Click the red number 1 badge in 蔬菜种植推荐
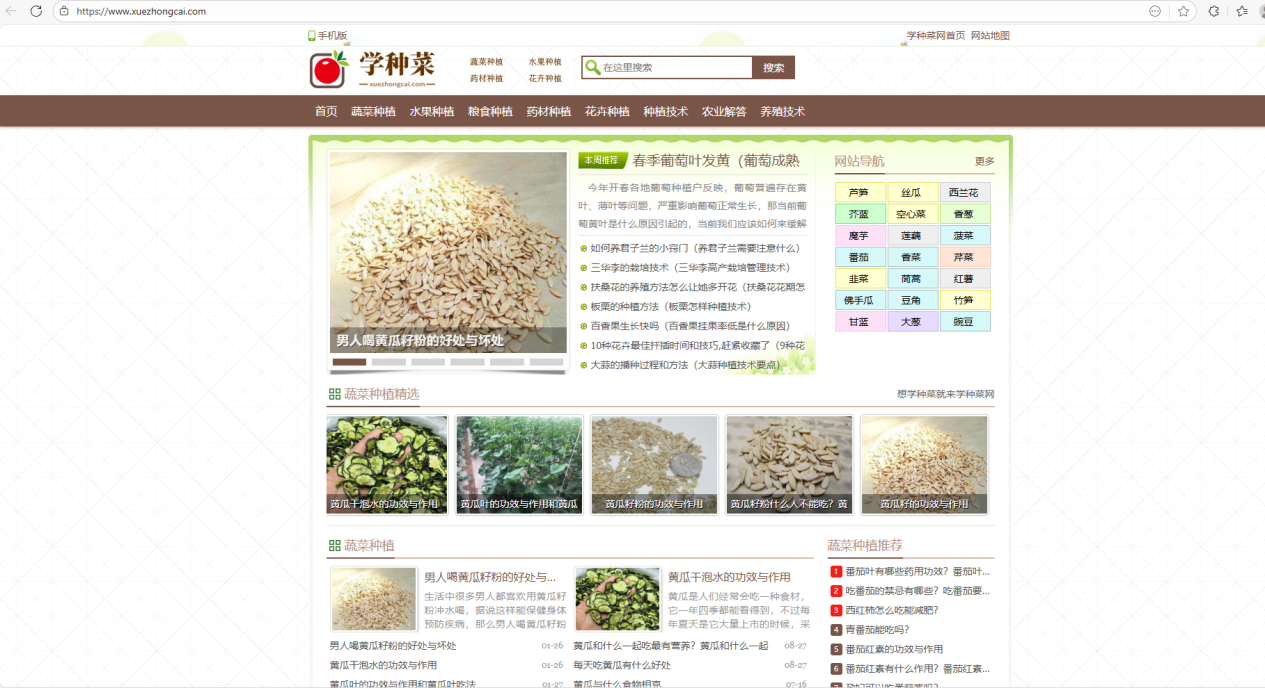This screenshot has height=688, width=1265. 836,572
